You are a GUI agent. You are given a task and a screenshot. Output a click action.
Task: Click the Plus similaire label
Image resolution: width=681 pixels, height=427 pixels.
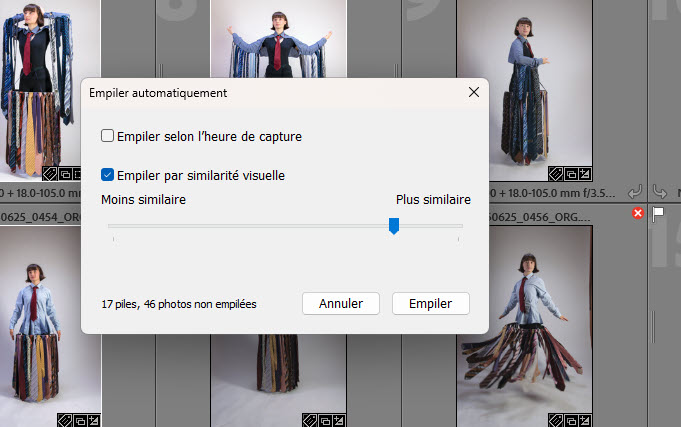(x=433, y=199)
